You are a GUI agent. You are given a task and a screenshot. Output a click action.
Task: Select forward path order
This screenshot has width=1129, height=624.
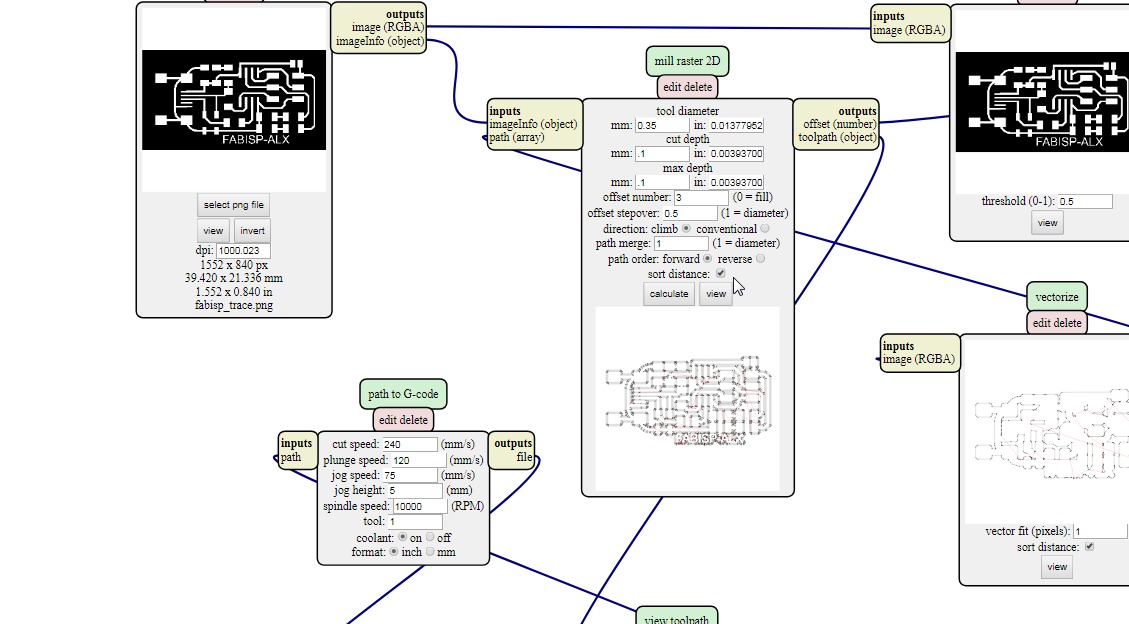coord(707,258)
